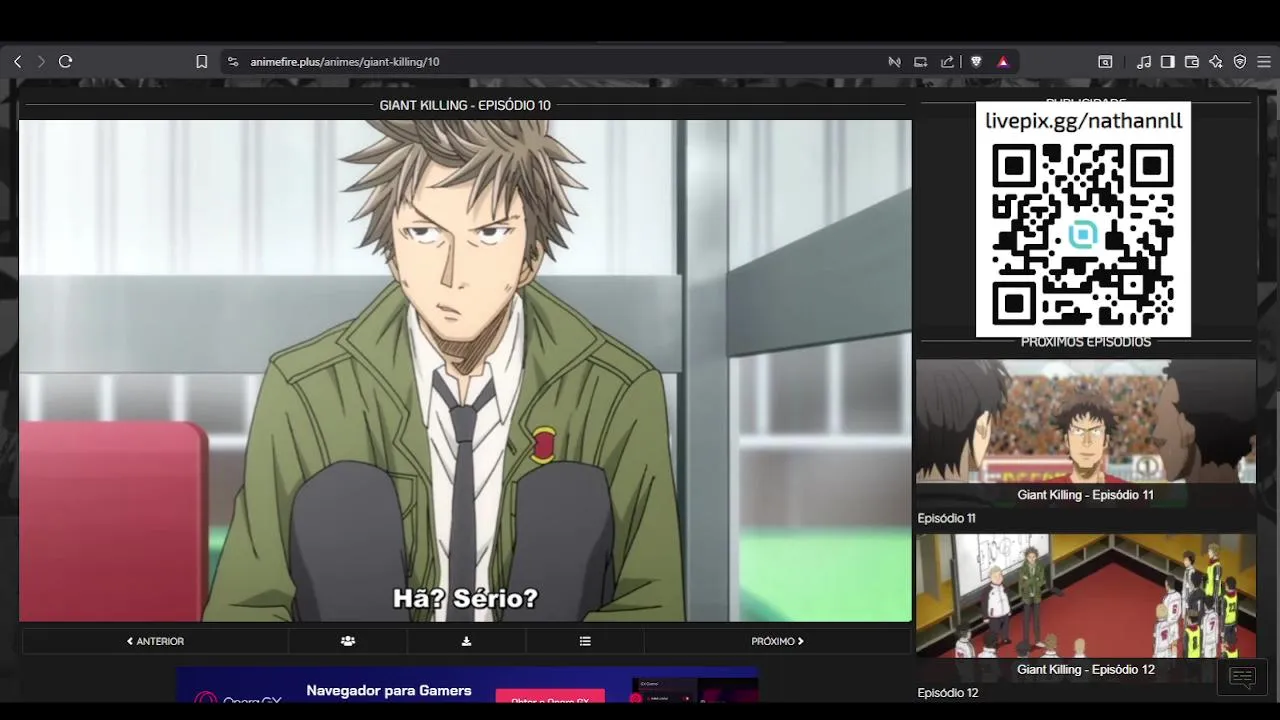This screenshot has height=720, width=1280.
Task: Open the VPN shield icon
Action: tap(1240, 62)
